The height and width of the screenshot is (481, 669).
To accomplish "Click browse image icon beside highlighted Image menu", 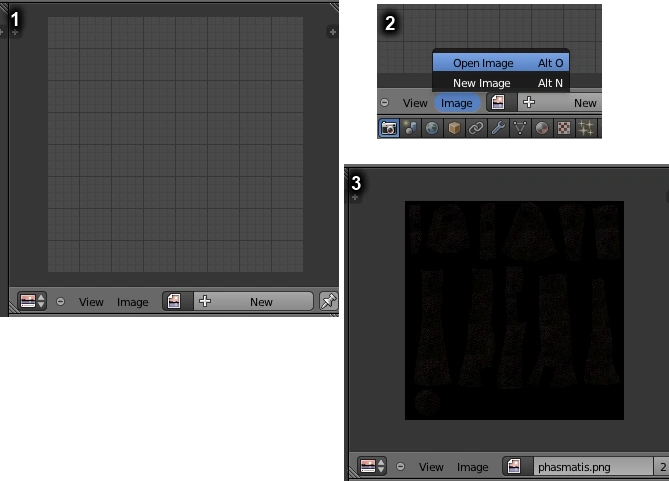I will (x=501, y=102).
